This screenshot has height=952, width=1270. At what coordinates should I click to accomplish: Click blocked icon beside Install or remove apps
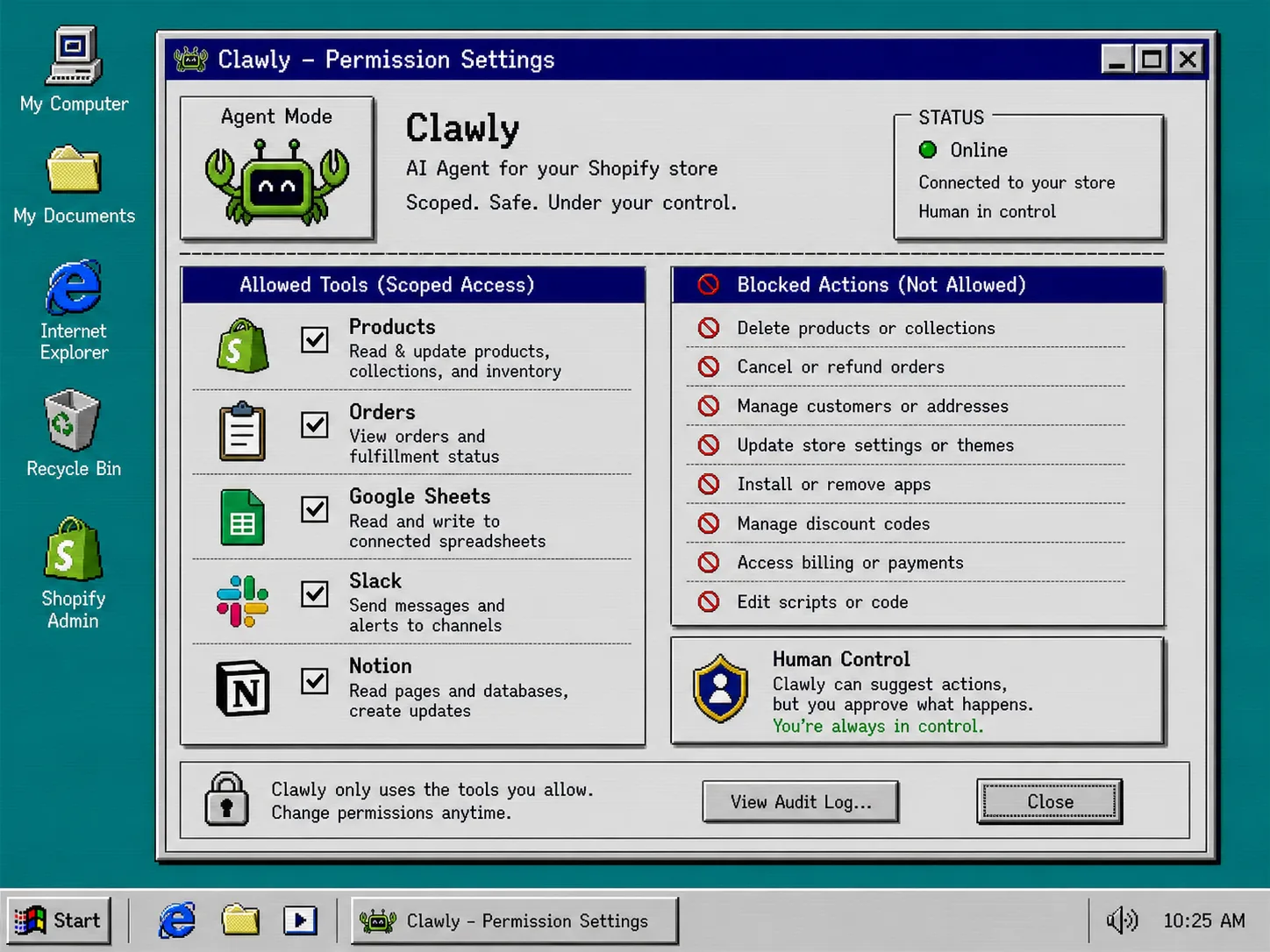(x=709, y=484)
